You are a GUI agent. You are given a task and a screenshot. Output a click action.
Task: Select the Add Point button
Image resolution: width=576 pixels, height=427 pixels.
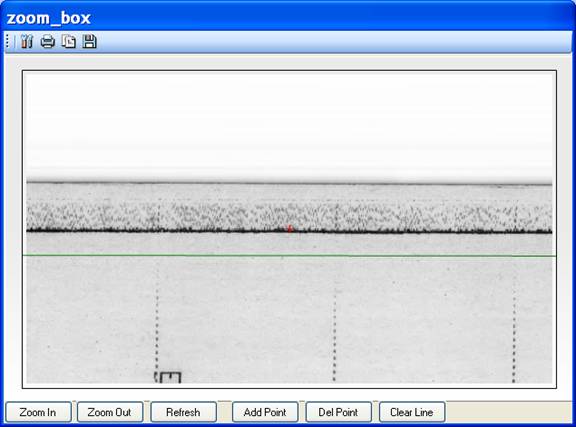[x=265, y=412]
